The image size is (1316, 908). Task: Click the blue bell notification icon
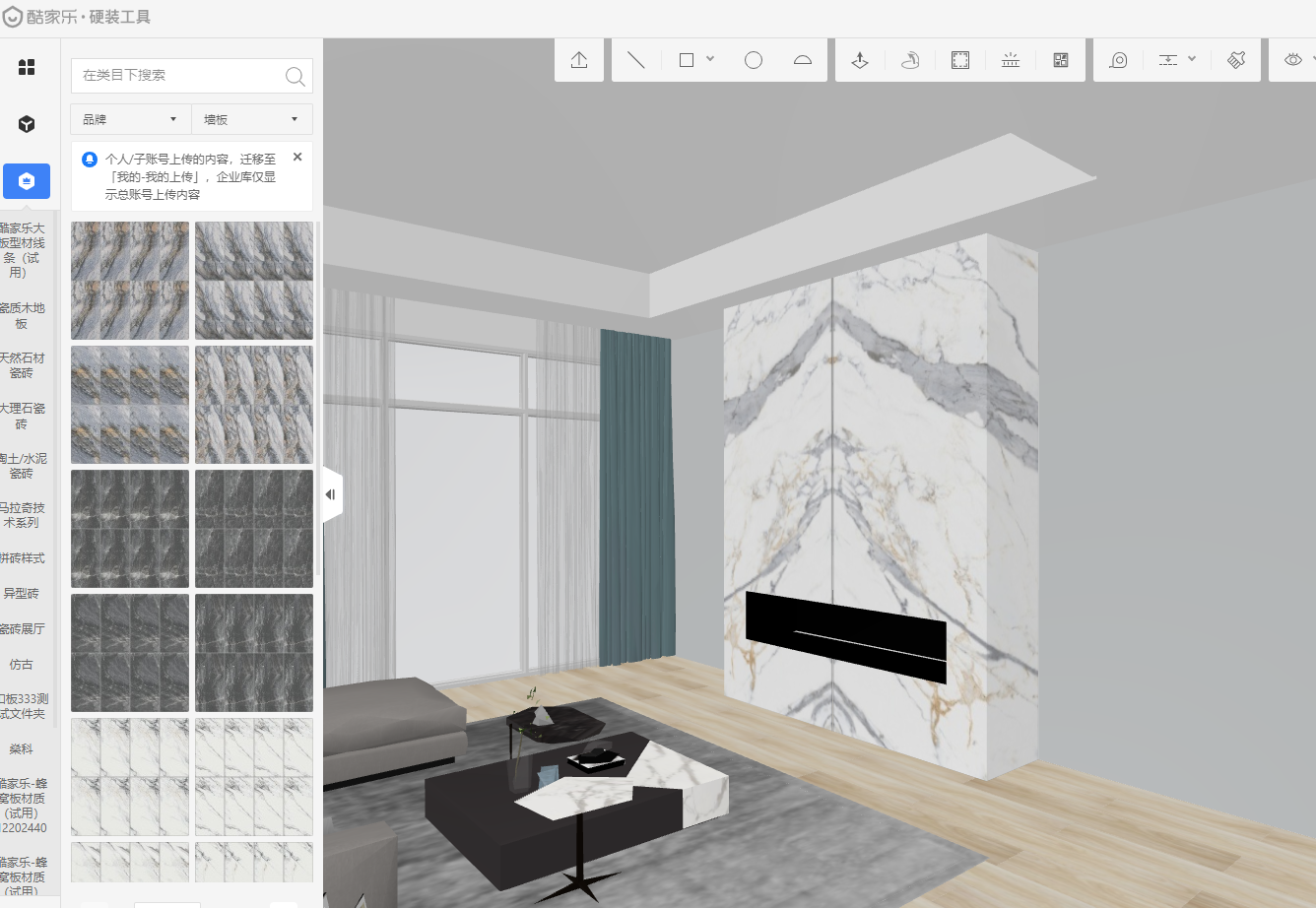[90, 159]
